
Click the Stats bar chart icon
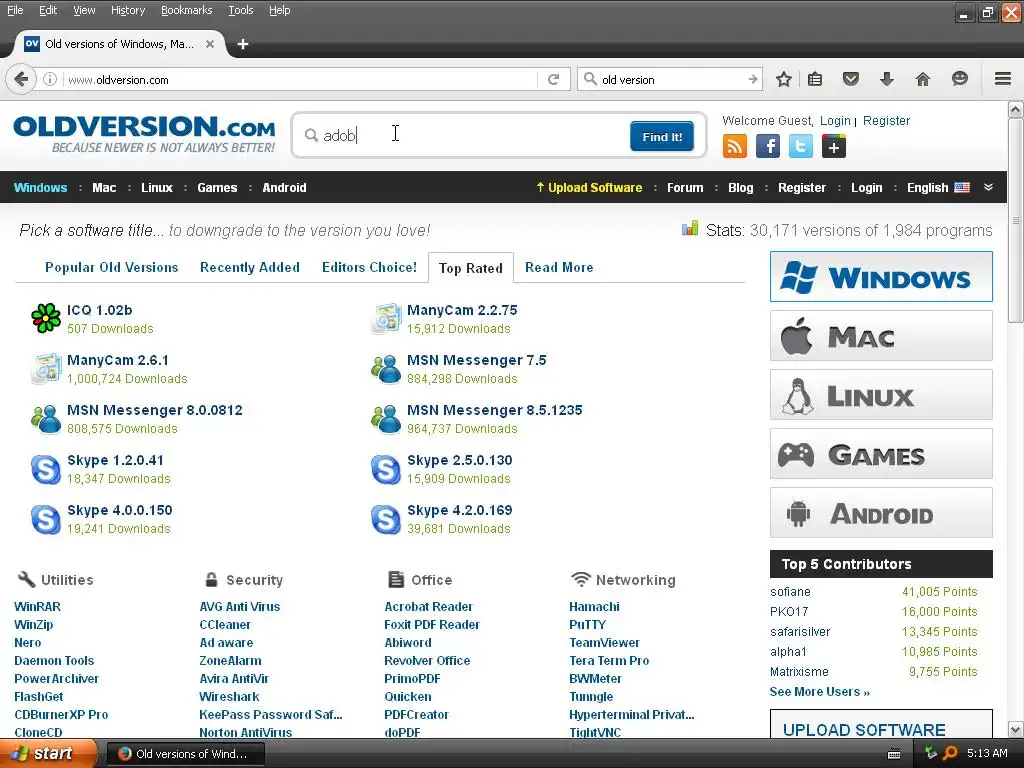click(x=690, y=229)
